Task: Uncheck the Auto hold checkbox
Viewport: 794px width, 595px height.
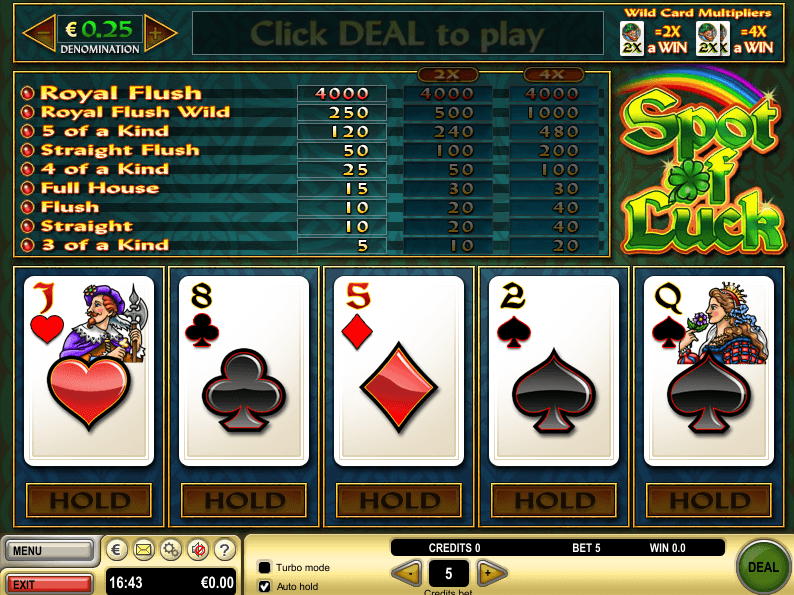Action: click(x=264, y=586)
